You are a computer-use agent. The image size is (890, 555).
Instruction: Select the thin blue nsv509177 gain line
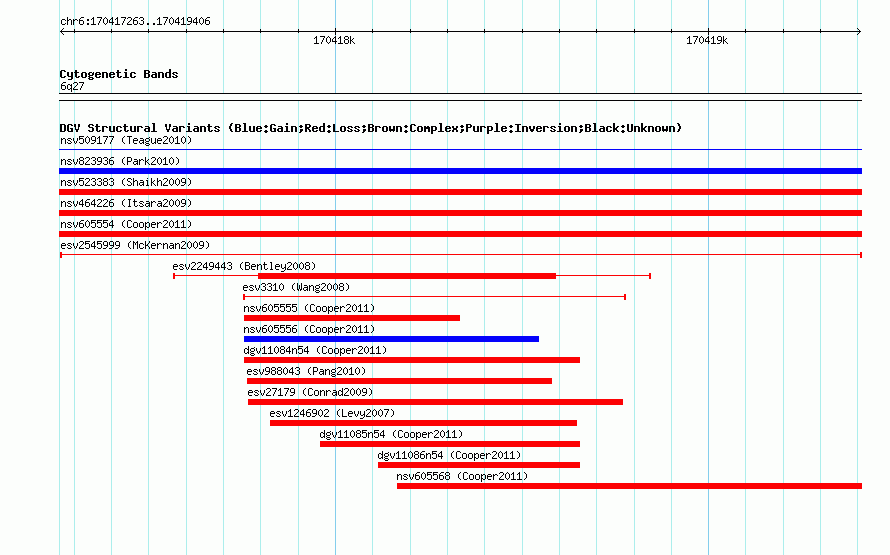pos(460,150)
